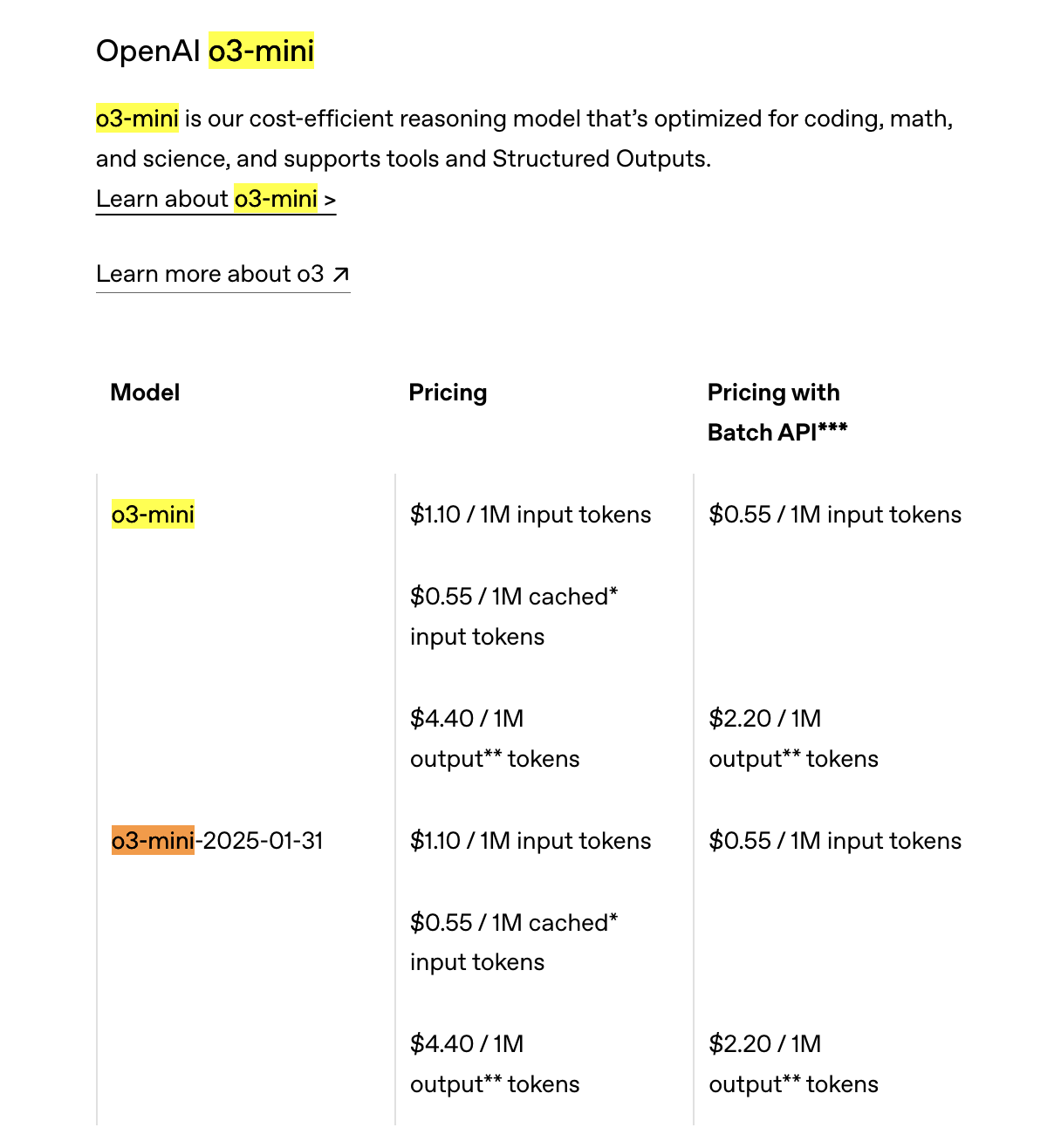Click Batch $2.20 output price for o3-mini-2025-01-31
Image resolution: width=1061 pixels, height=1148 pixels.
[793, 1064]
